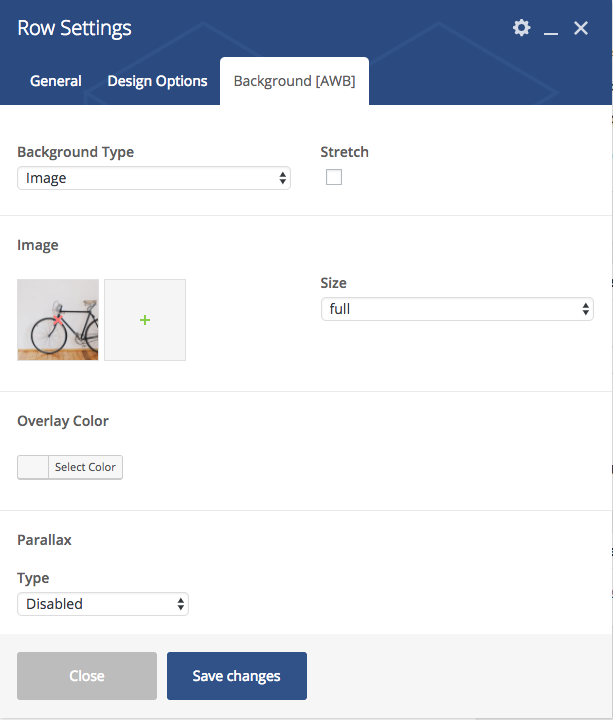Viewport: 613px width, 720px height.
Task: Enable the Stretch checkbox
Action: (x=334, y=177)
